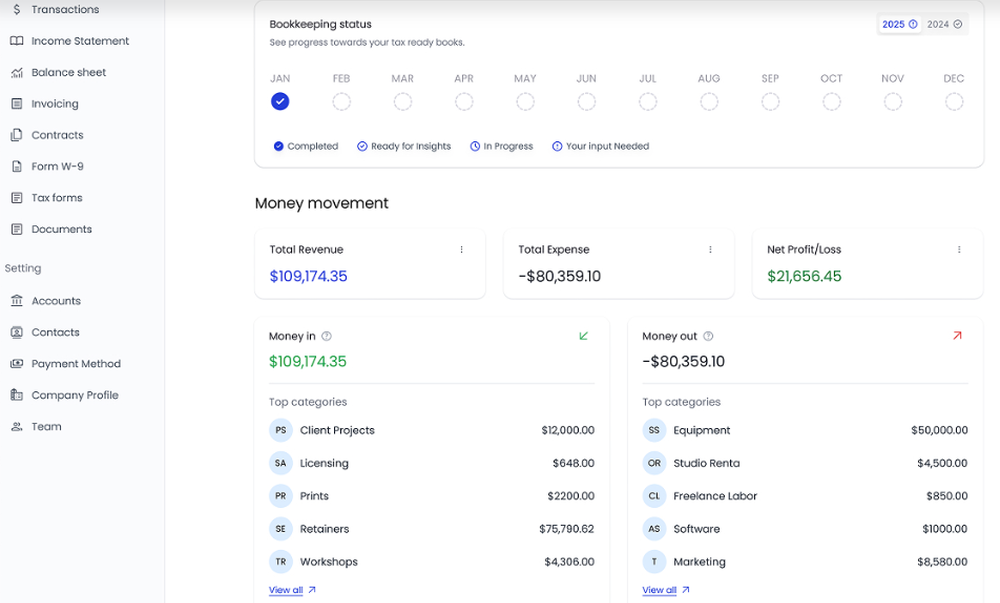The width and height of the screenshot is (1000, 603).
Task: Click the SS avatar for Equipment
Action: [654, 430]
